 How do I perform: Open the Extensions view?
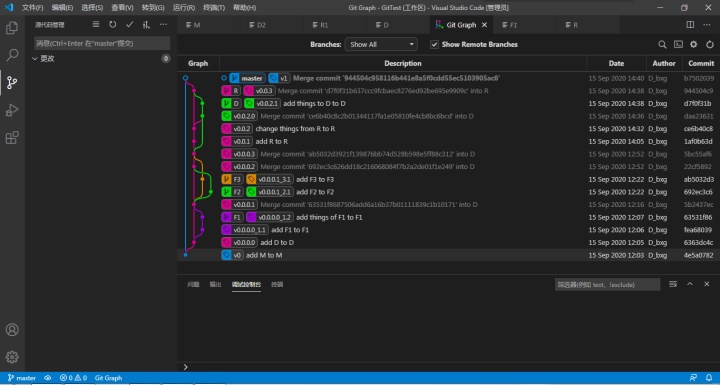pyautogui.click(x=12, y=137)
